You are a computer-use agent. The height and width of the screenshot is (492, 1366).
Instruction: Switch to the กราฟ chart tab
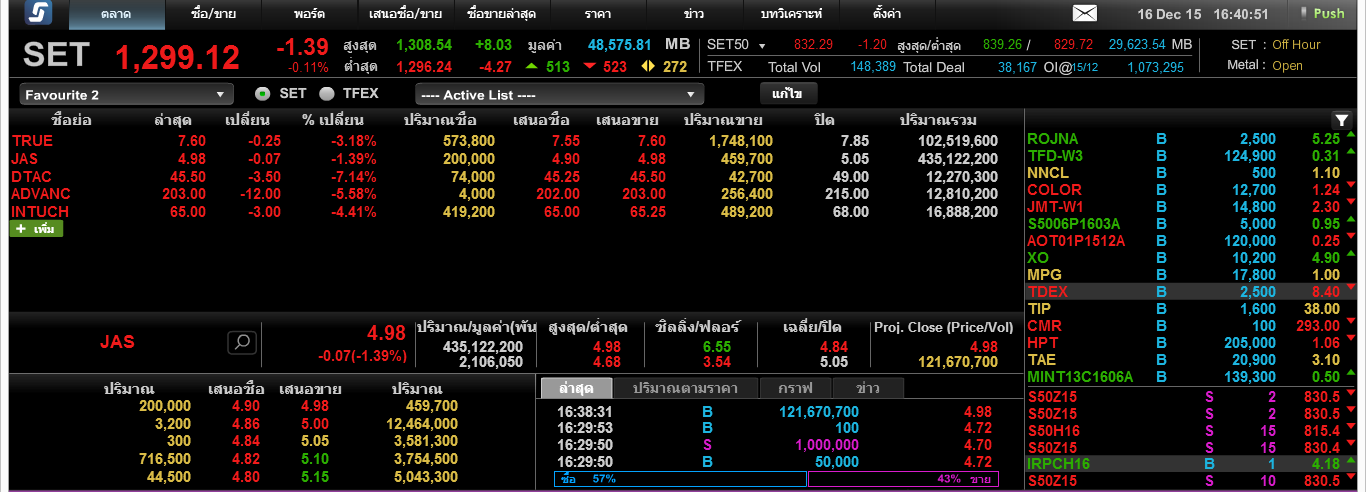794,388
